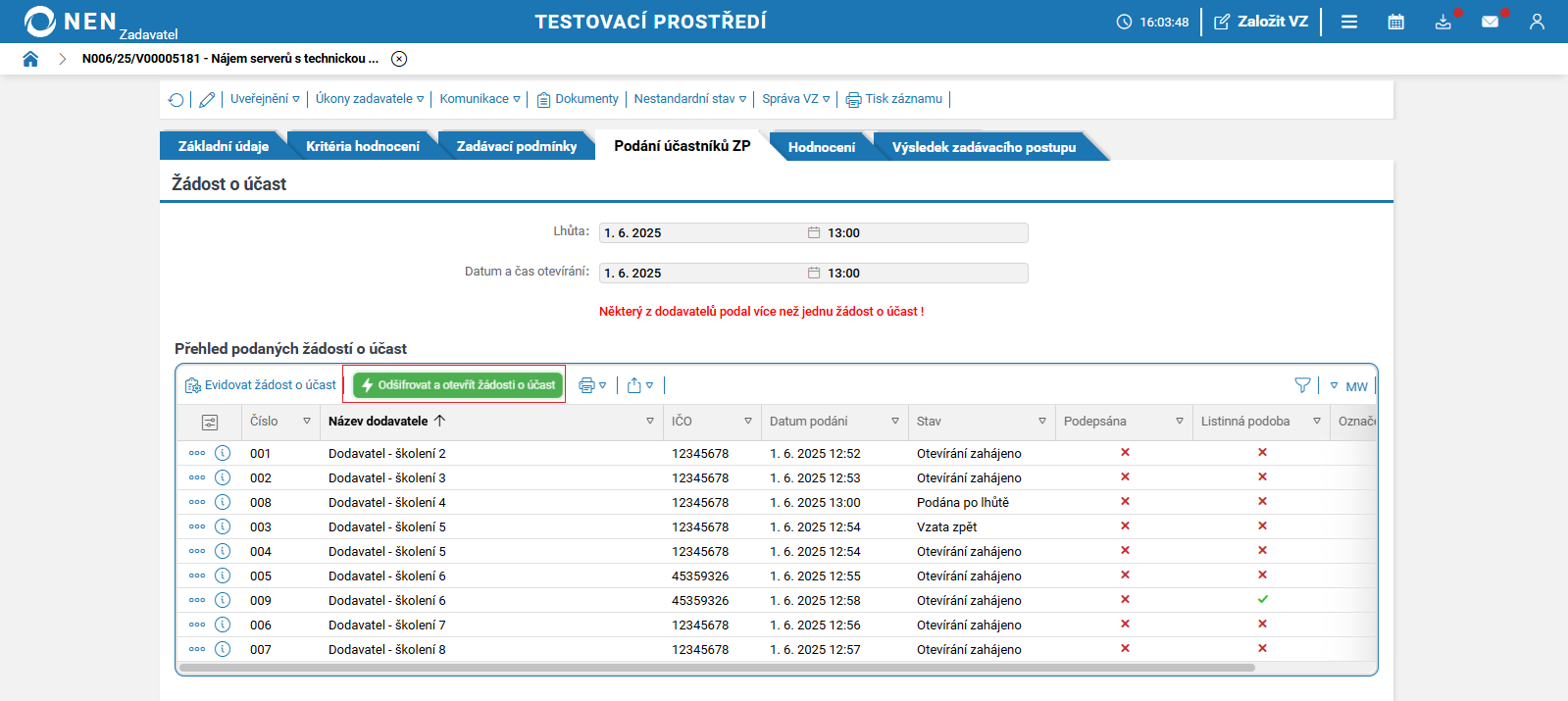Open the hamburger menu in header

coord(1349,22)
